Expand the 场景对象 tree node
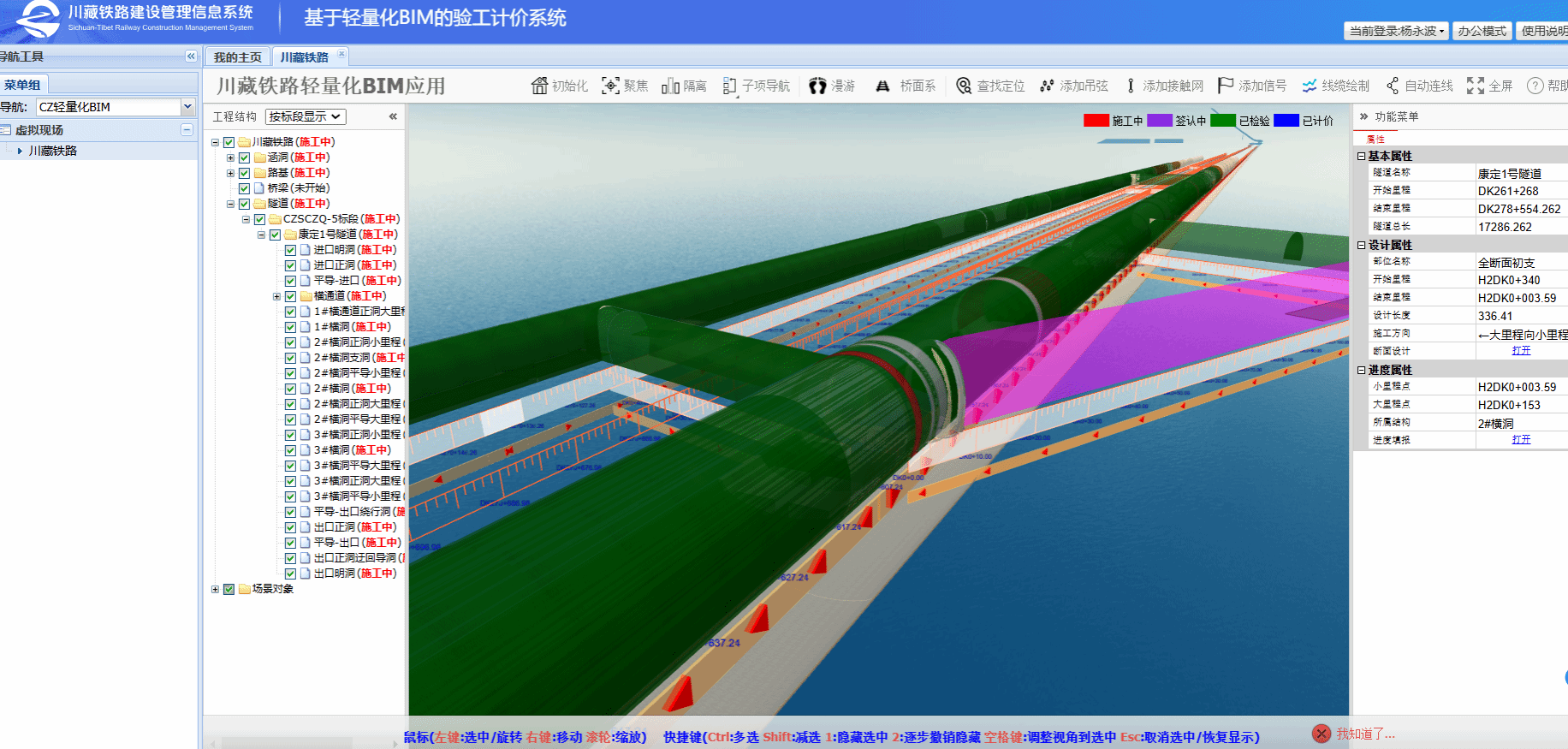Image resolution: width=1568 pixels, height=749 pixels. click(215, 589)
